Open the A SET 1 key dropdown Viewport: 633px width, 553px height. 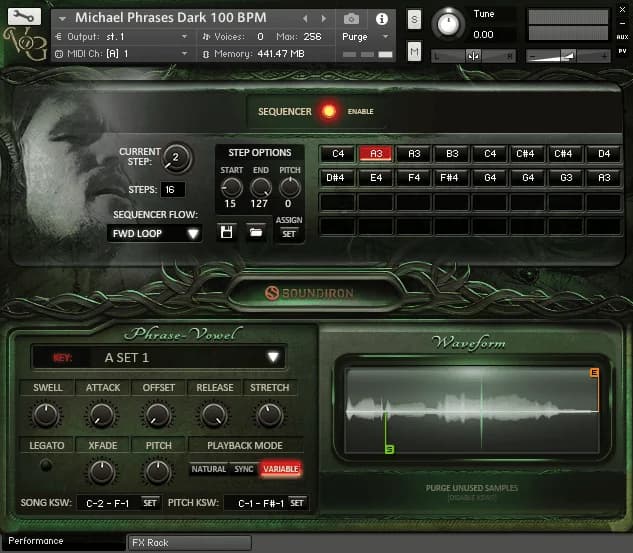click(159, 357)
